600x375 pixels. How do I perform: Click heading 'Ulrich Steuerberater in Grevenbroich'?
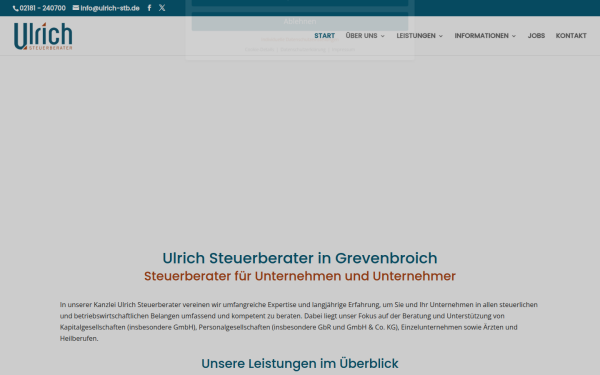(300, 258)
